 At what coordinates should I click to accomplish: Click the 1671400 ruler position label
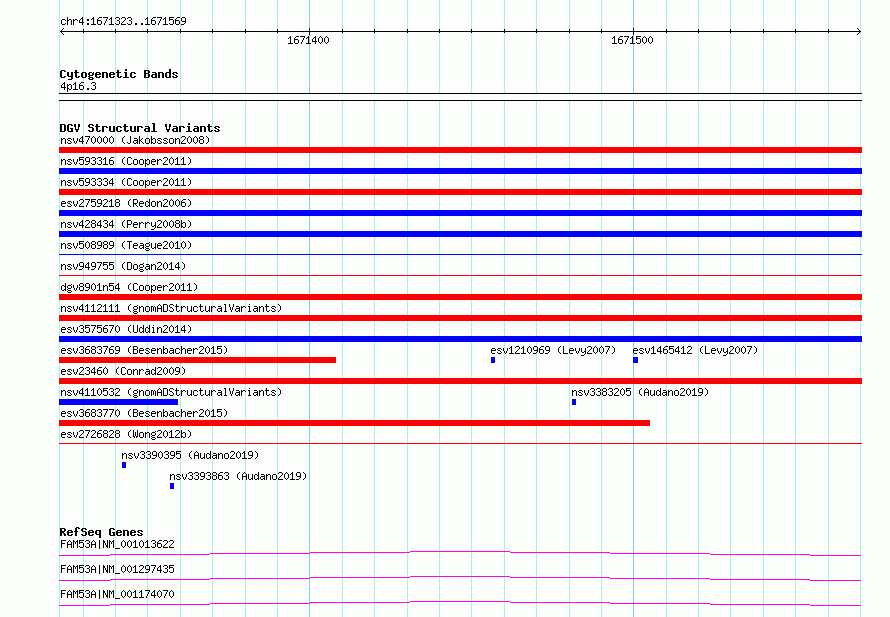[308, 40]
